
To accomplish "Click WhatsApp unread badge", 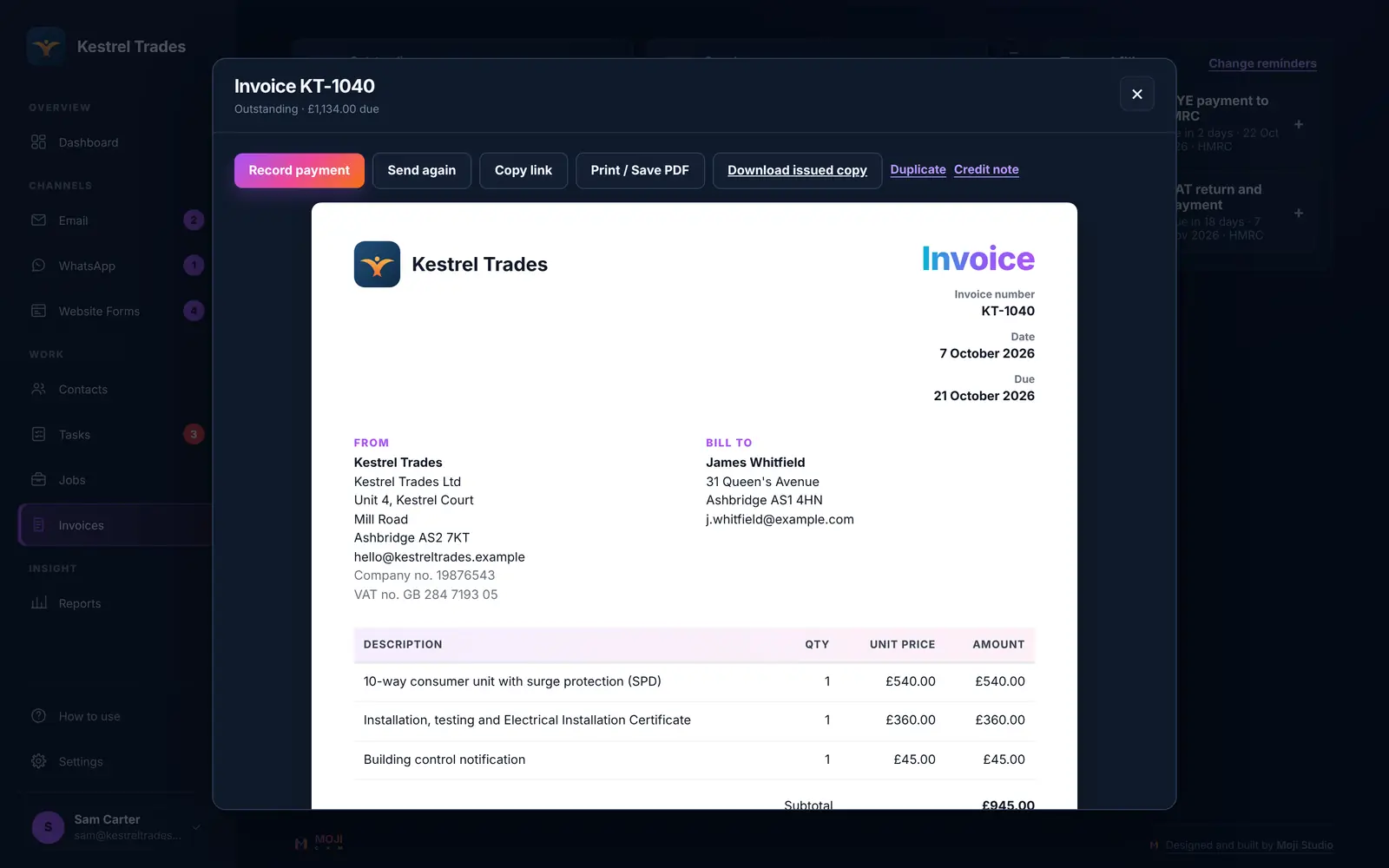I will click(x=194, y=266).
